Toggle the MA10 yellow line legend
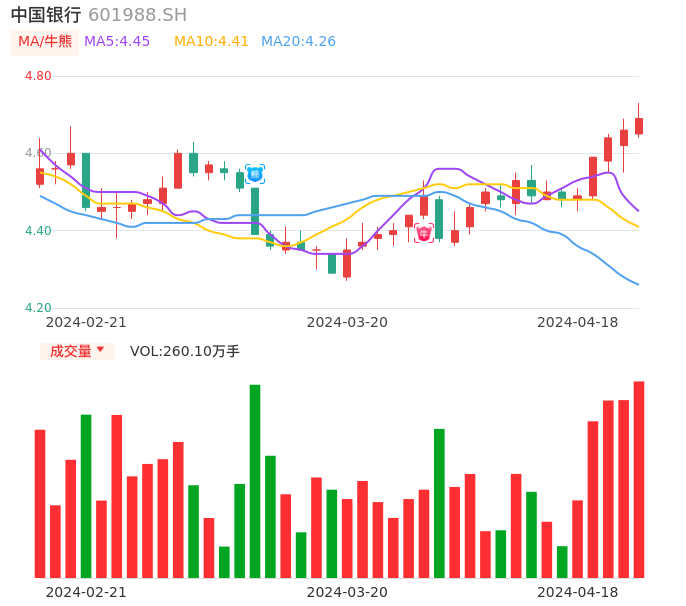This screenshot has height=606, width=686. point(211,42)
